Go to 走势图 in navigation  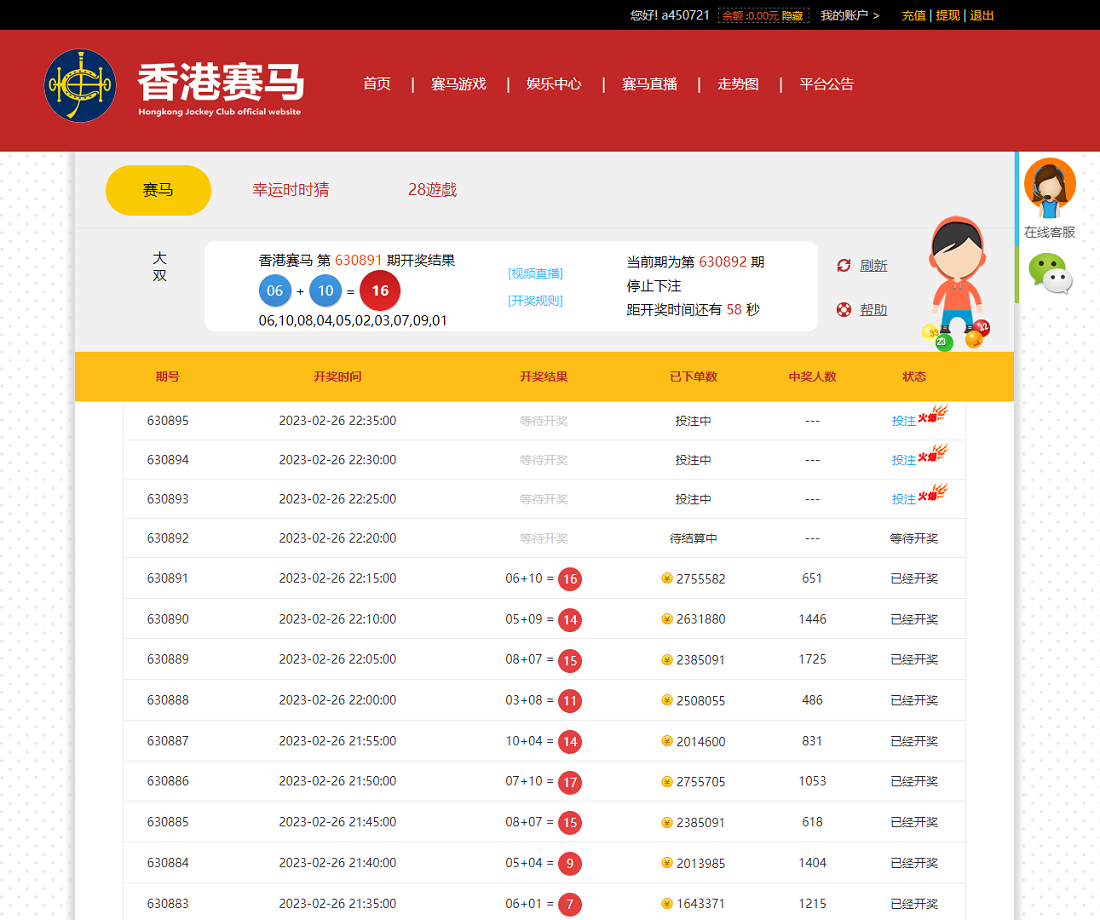tap(738, 84)
